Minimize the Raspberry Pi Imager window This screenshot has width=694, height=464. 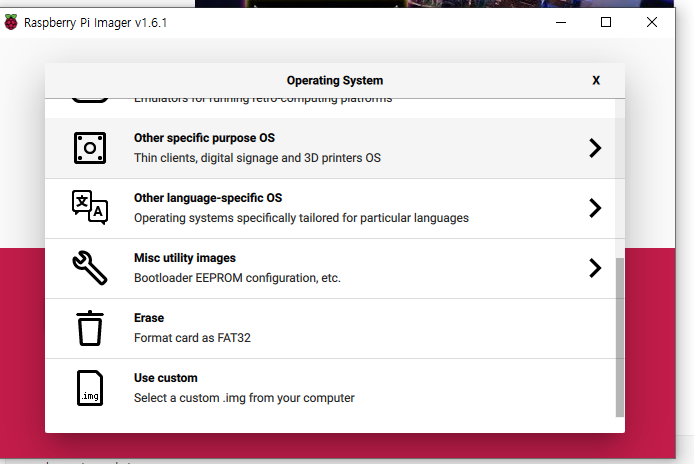tap(561, 22)
